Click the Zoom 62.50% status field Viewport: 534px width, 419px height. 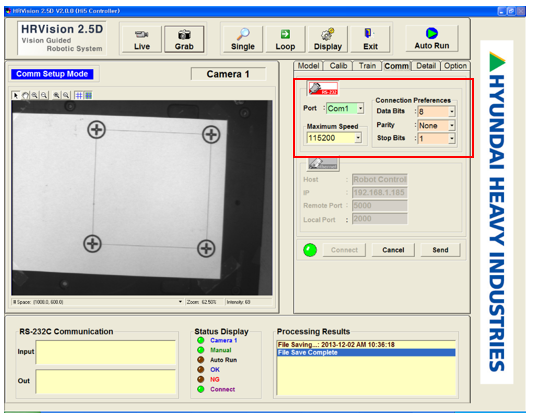pyautogui.click(x=204, y=302)
